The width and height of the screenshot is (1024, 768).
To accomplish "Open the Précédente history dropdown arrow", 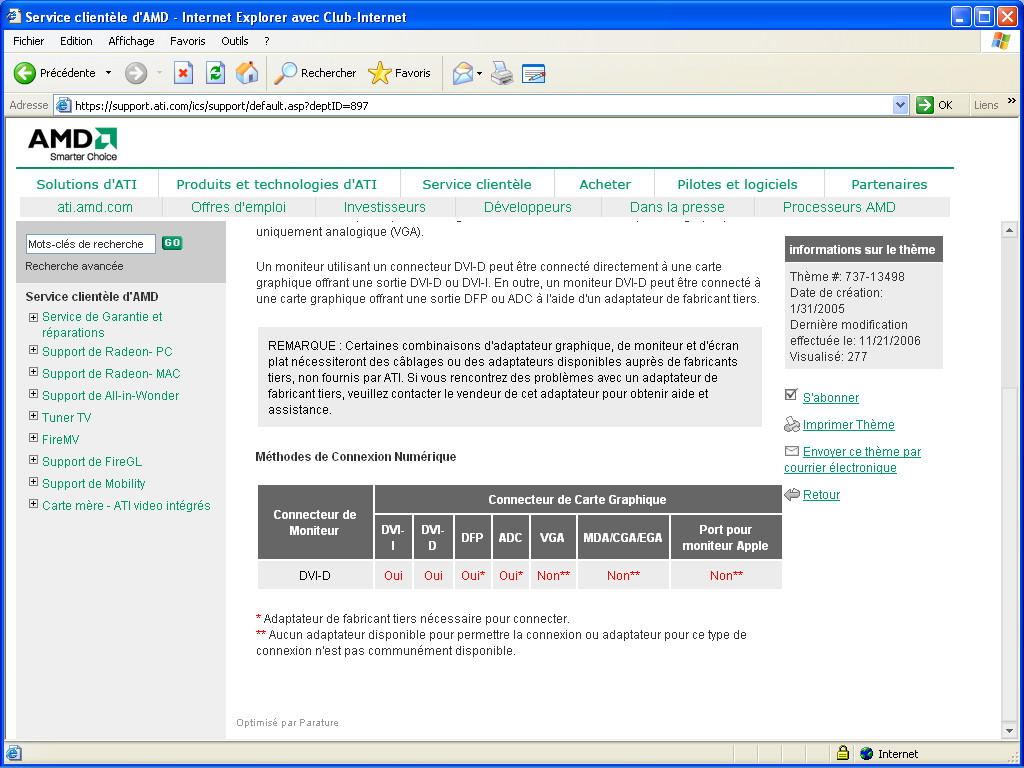I will pyautogui.click(x=108, y=73).
